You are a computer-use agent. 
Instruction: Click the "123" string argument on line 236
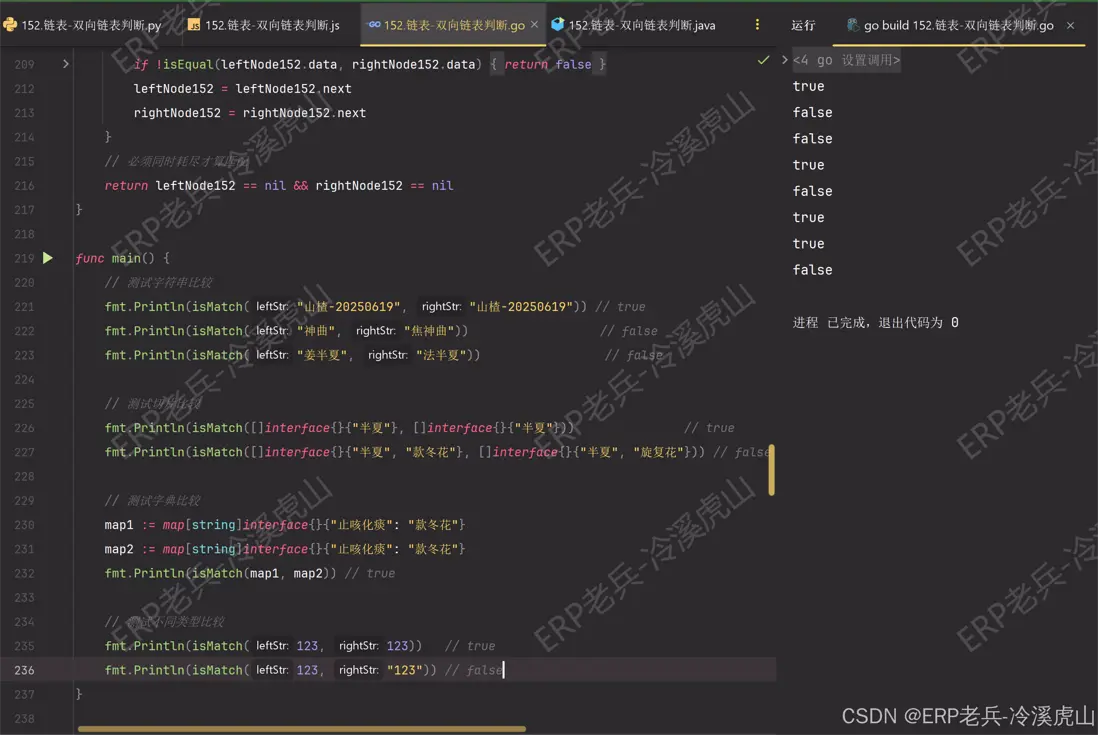(404, 670)
